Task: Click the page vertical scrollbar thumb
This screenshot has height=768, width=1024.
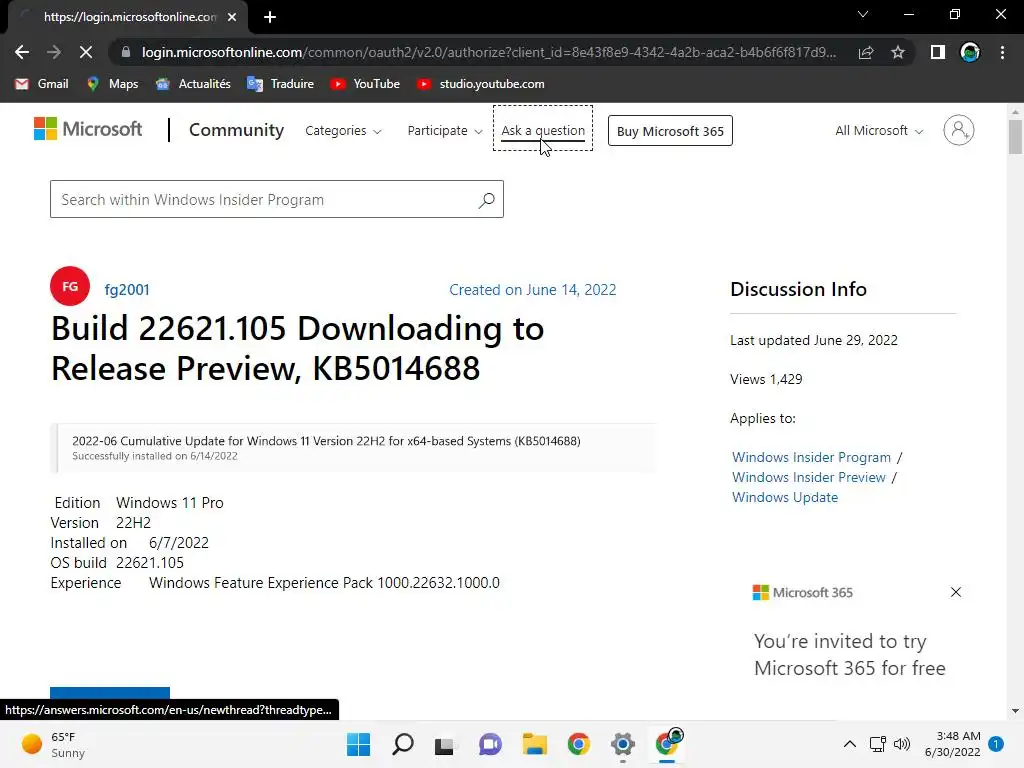Action: click(1015, 136)
